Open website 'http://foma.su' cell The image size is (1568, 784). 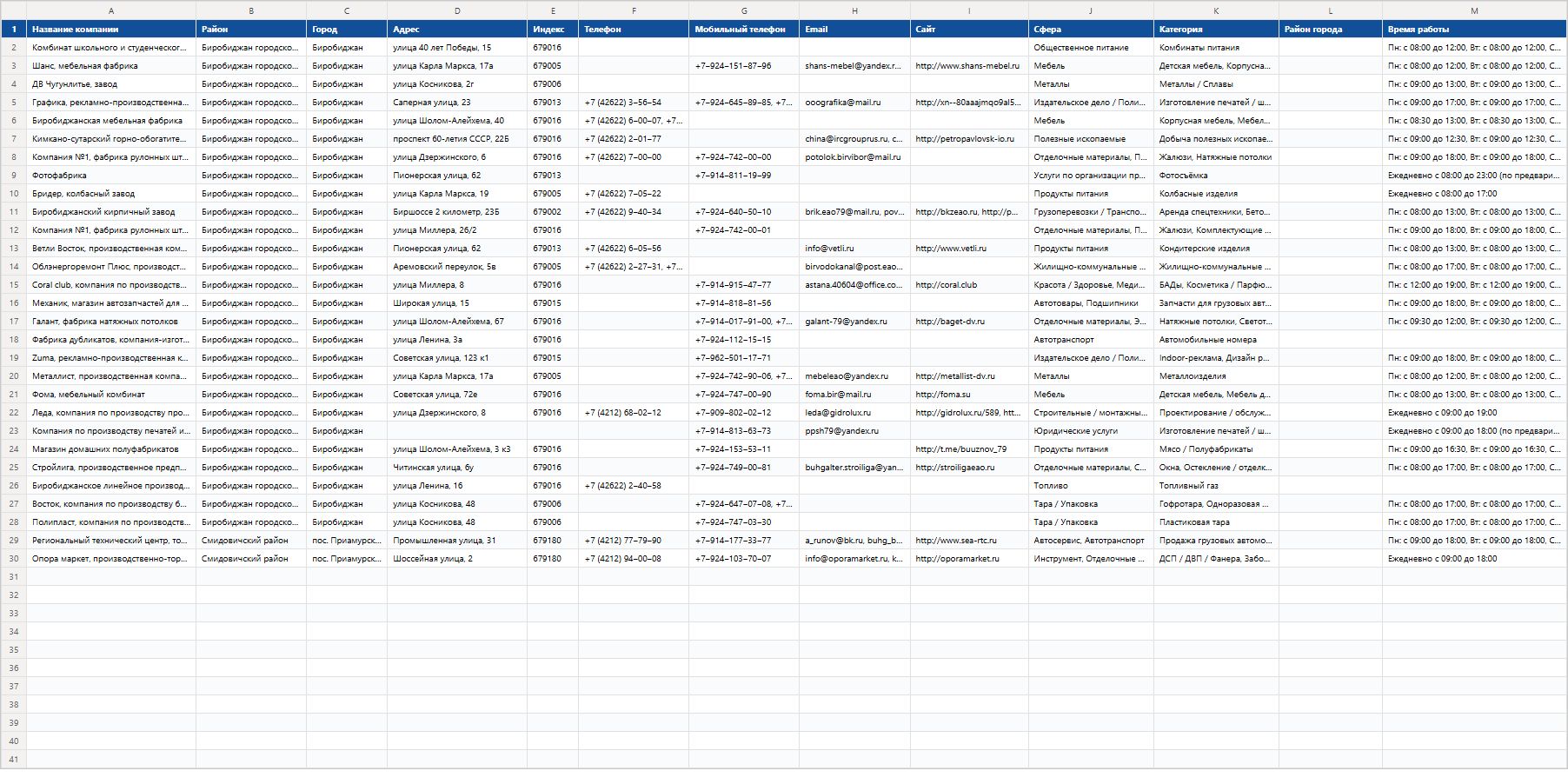click(x=969, y=394)
